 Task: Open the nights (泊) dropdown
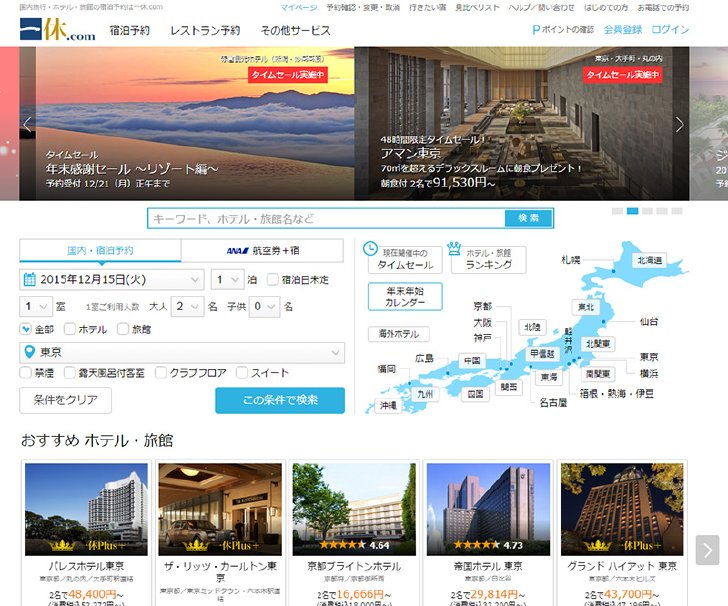pos(228,280)
